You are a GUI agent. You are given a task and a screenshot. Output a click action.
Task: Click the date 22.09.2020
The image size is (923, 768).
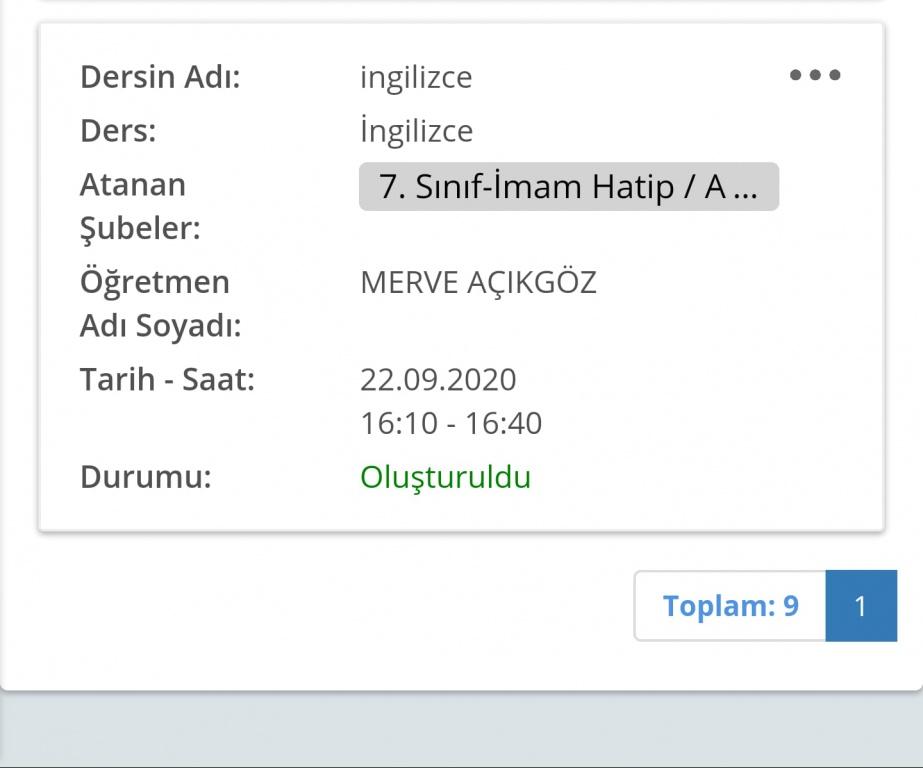(x=438, y=380)
